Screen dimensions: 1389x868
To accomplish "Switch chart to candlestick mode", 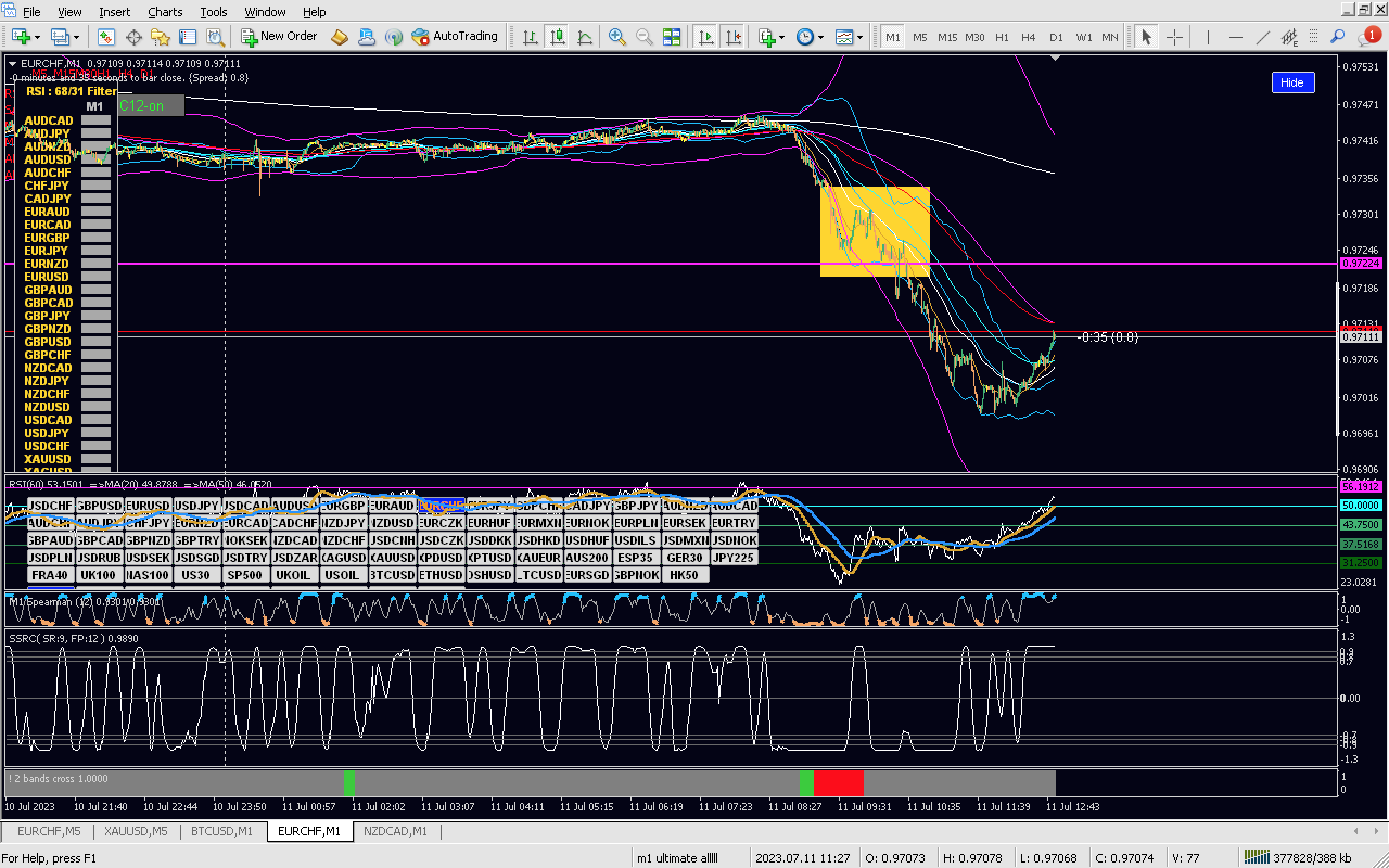I will point(557,37).
